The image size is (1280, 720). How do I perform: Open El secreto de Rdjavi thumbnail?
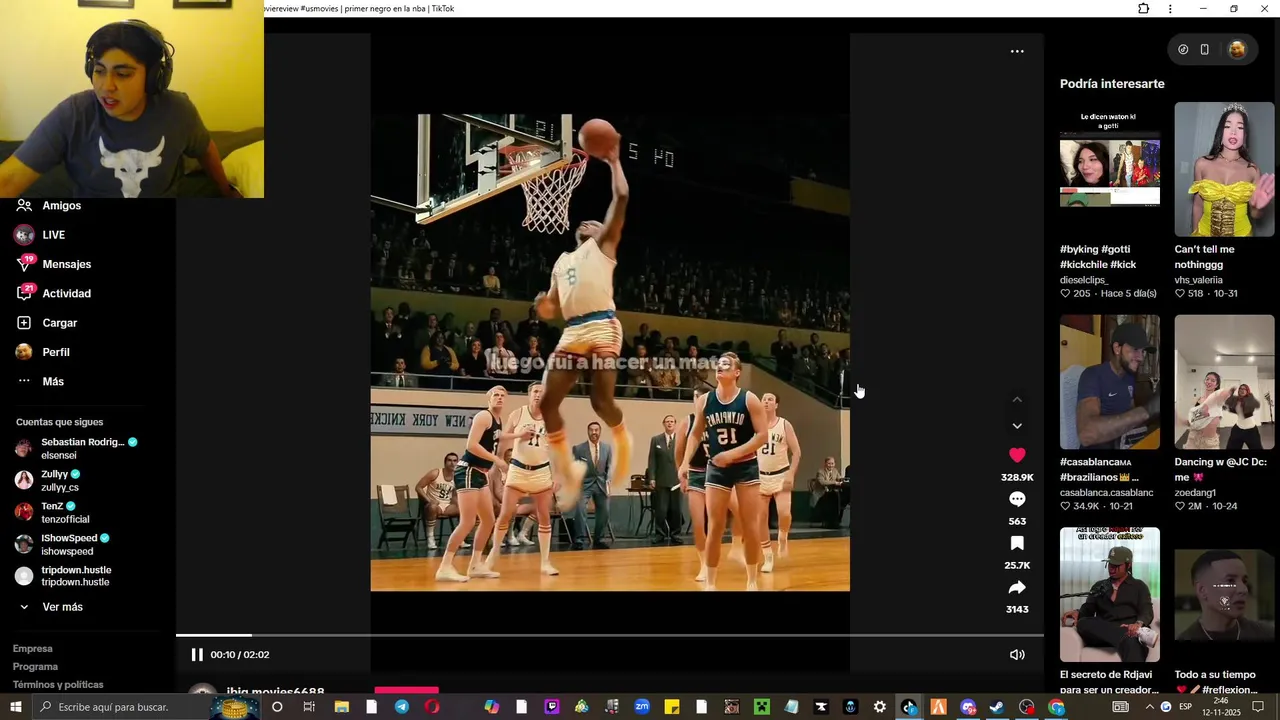pyautogui.click(x=1110, y=595)
